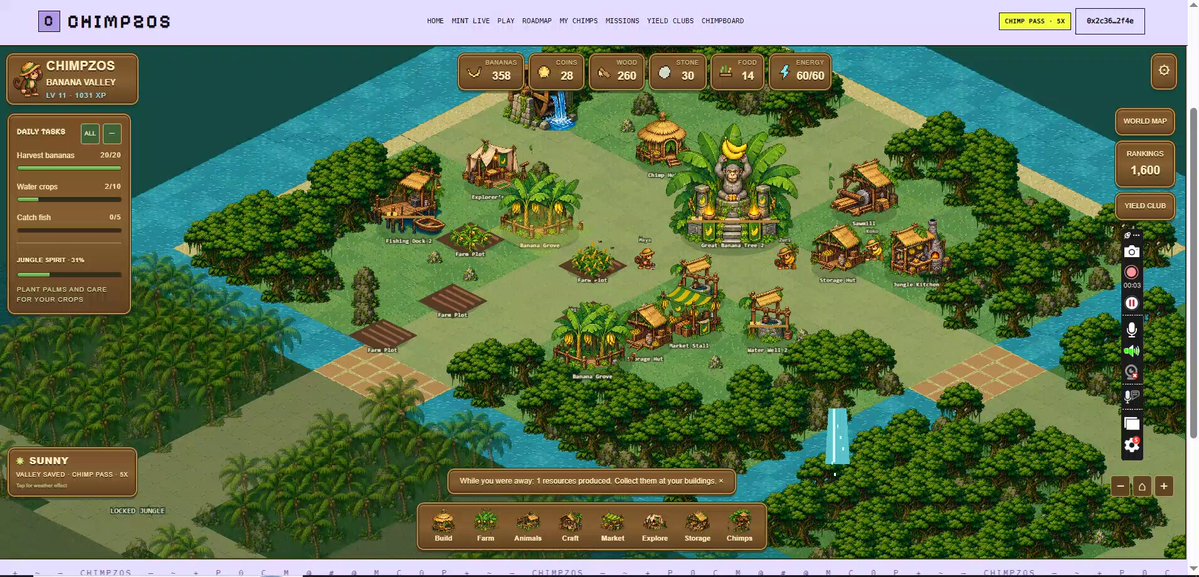Click the Jungle Spirit progress bar
The height and width of the screenshot is (577, 1199).
point(69,274)
